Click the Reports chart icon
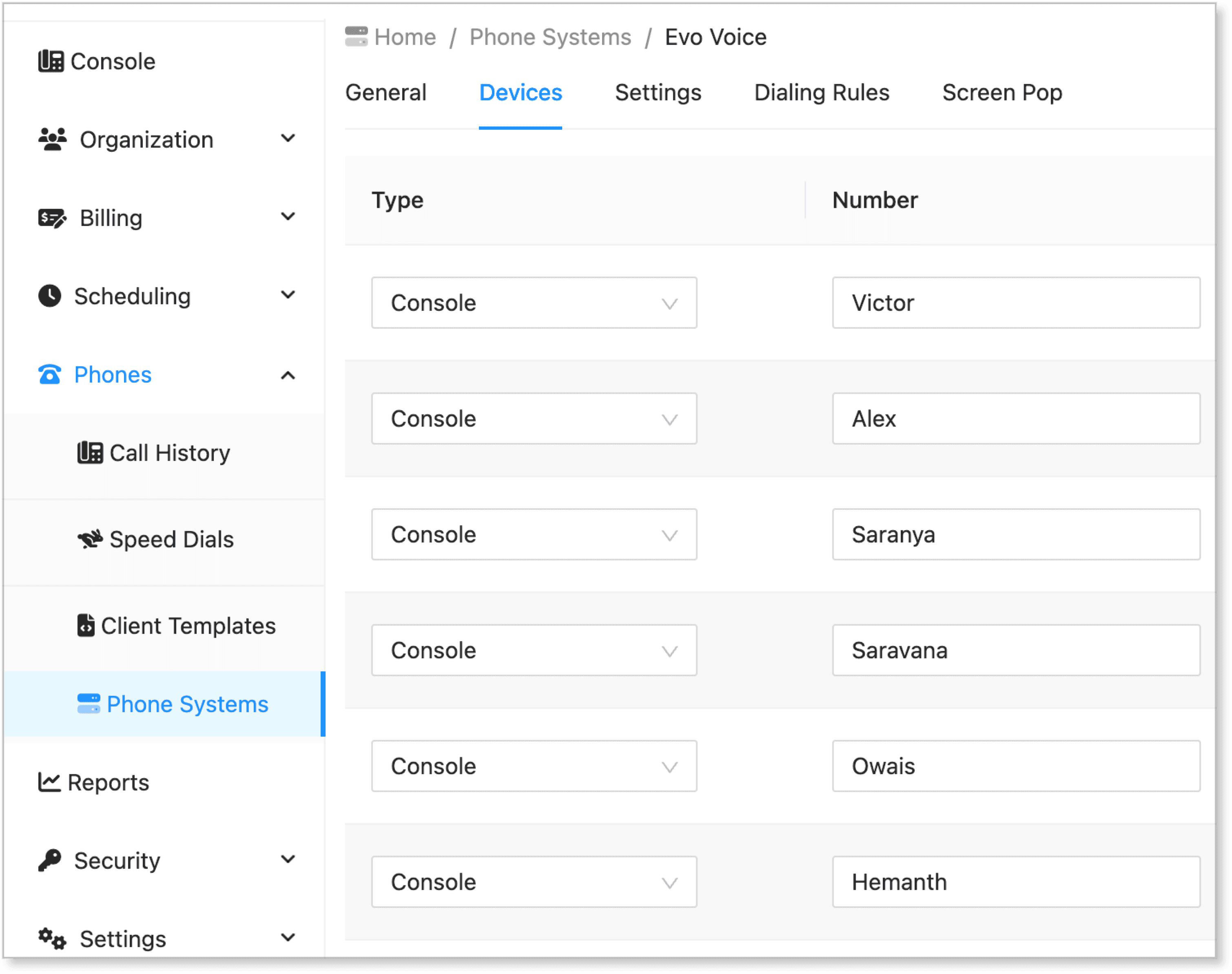1232x974 pixels. 50,782
